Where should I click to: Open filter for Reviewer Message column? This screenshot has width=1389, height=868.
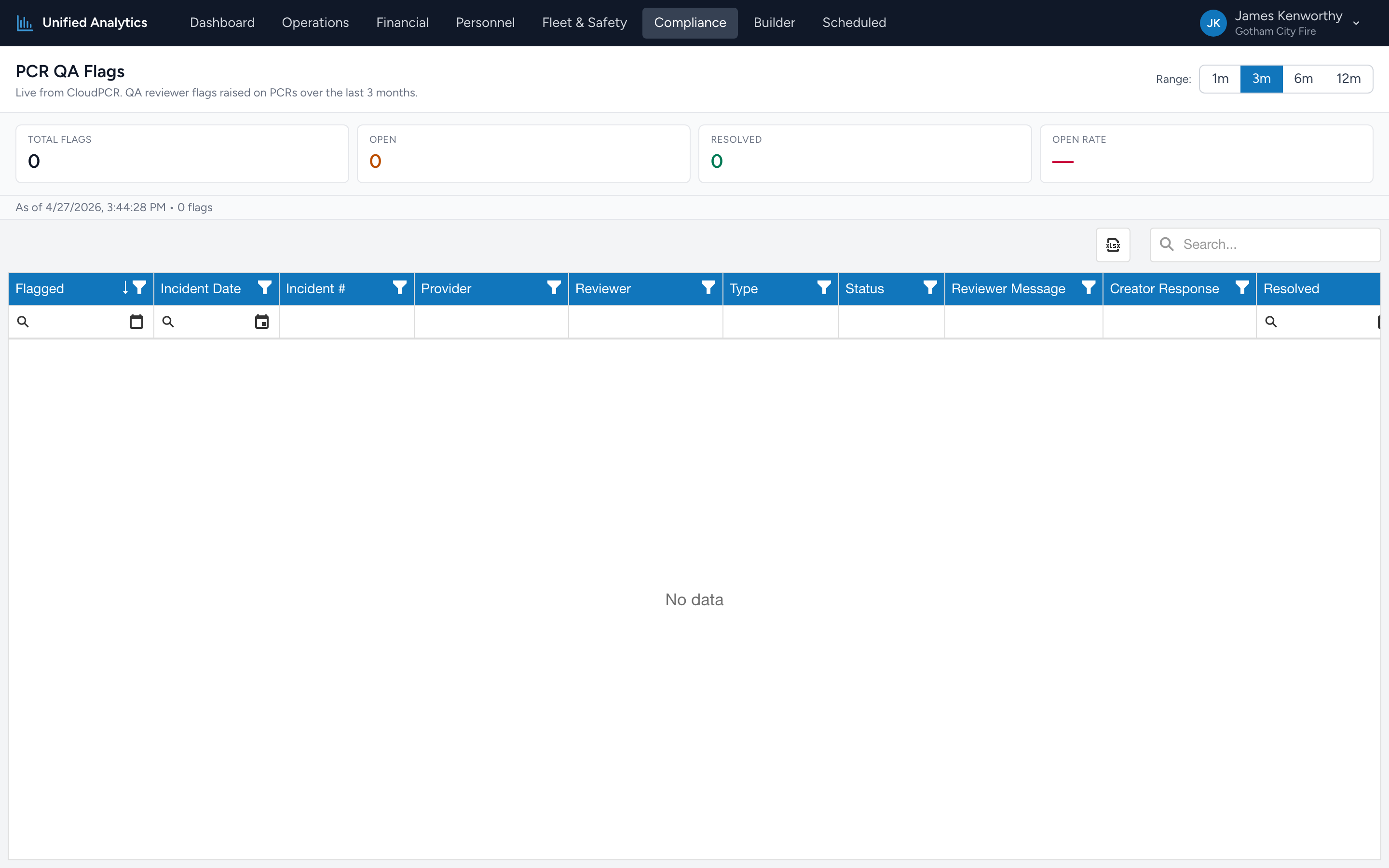point(1089,287)
